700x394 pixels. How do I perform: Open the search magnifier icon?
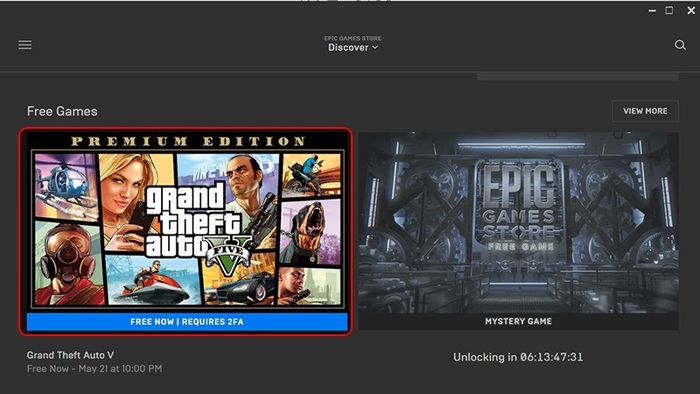pos(680,45)
